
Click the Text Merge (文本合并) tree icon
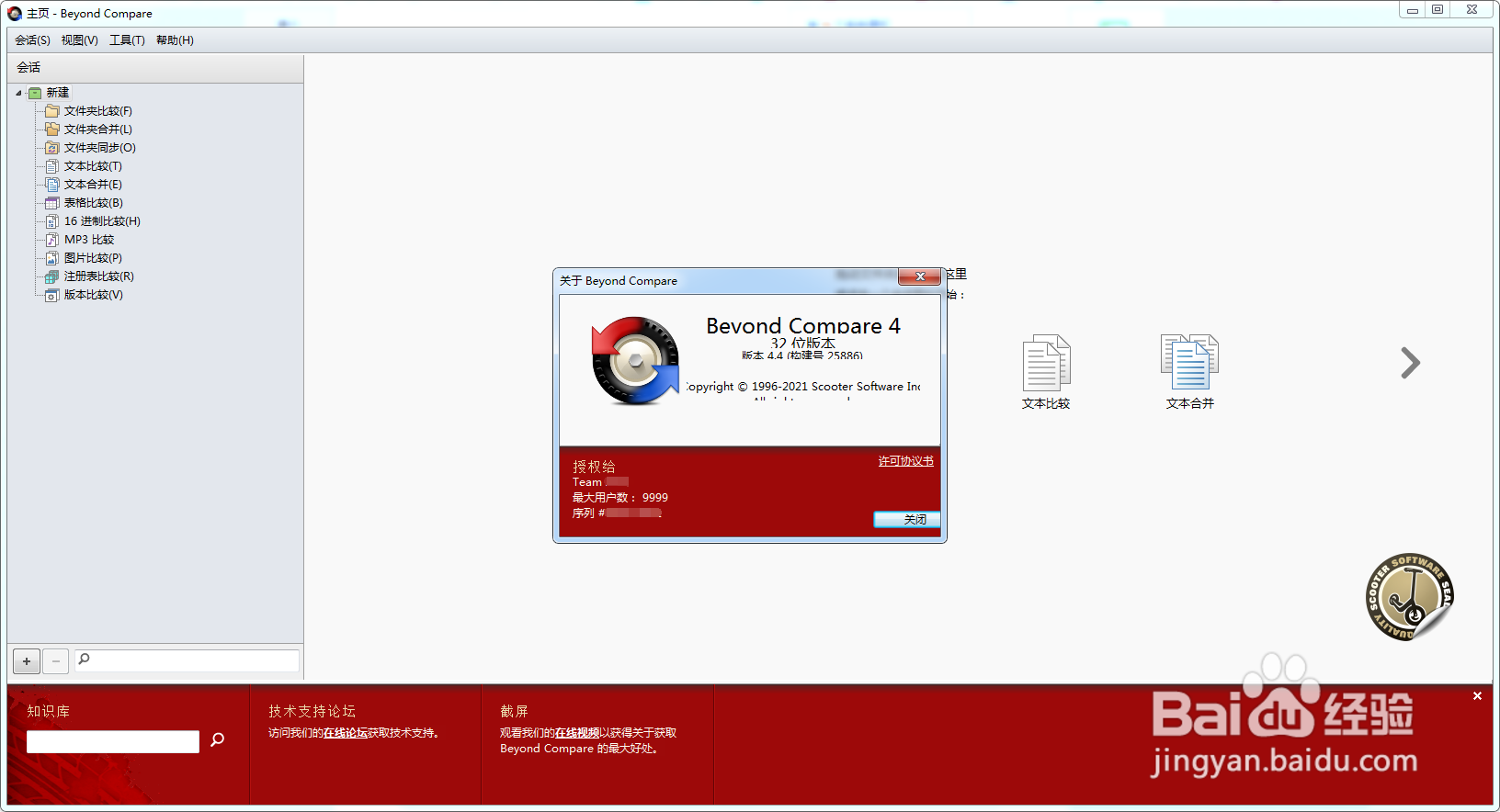click(52, 185)
